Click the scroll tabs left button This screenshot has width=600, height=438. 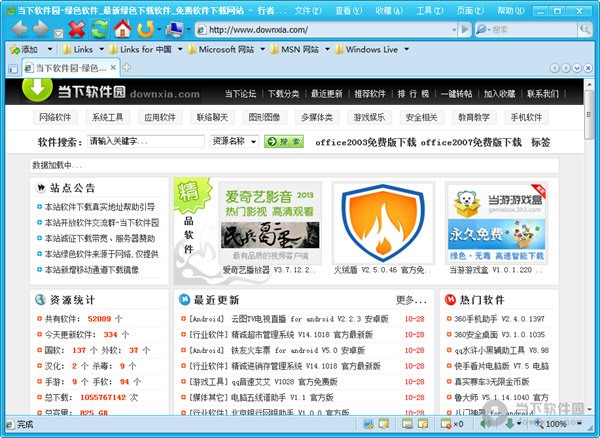click(x=554, y=68)
